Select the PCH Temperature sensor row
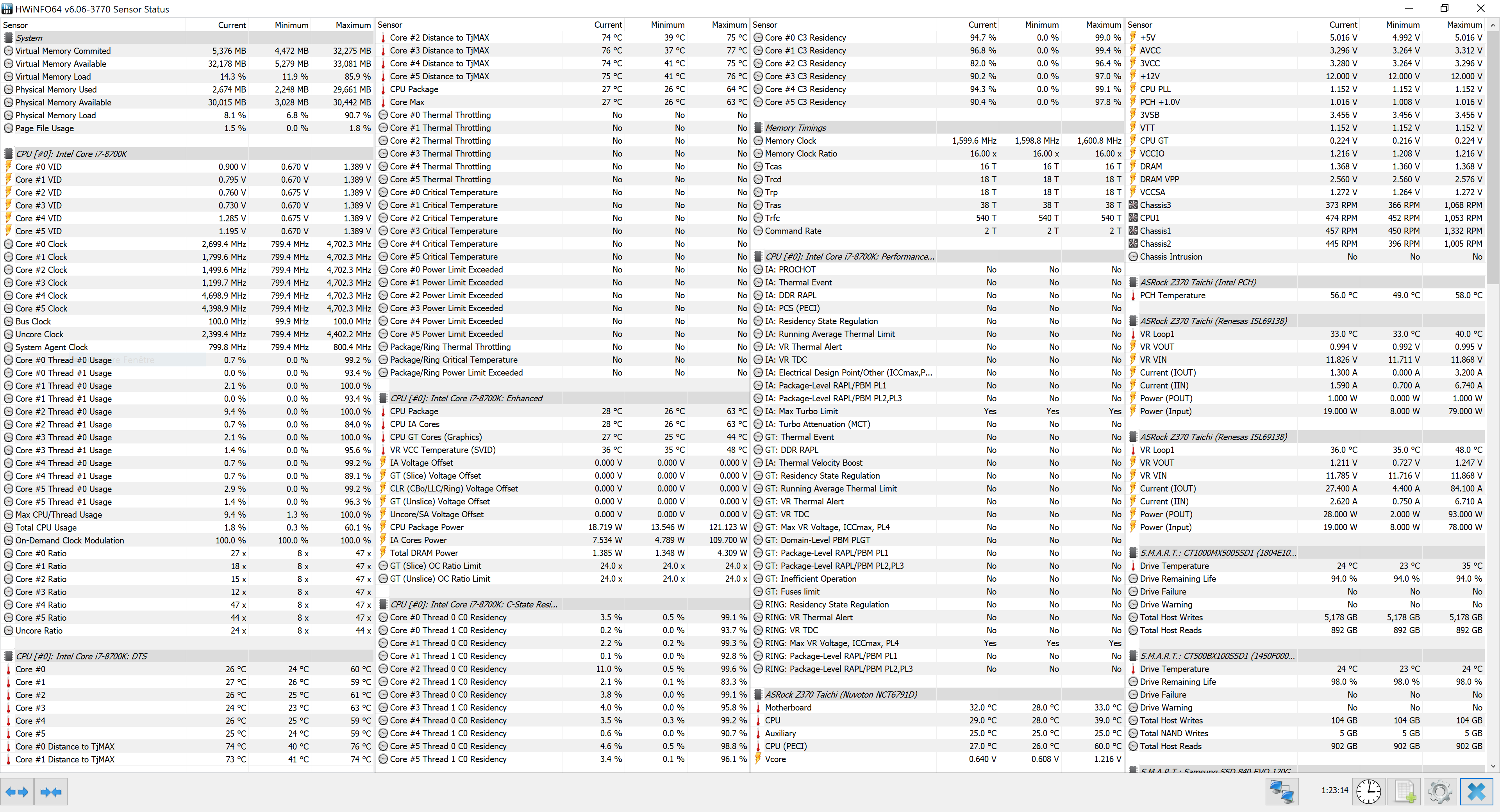 [1172, 296]
